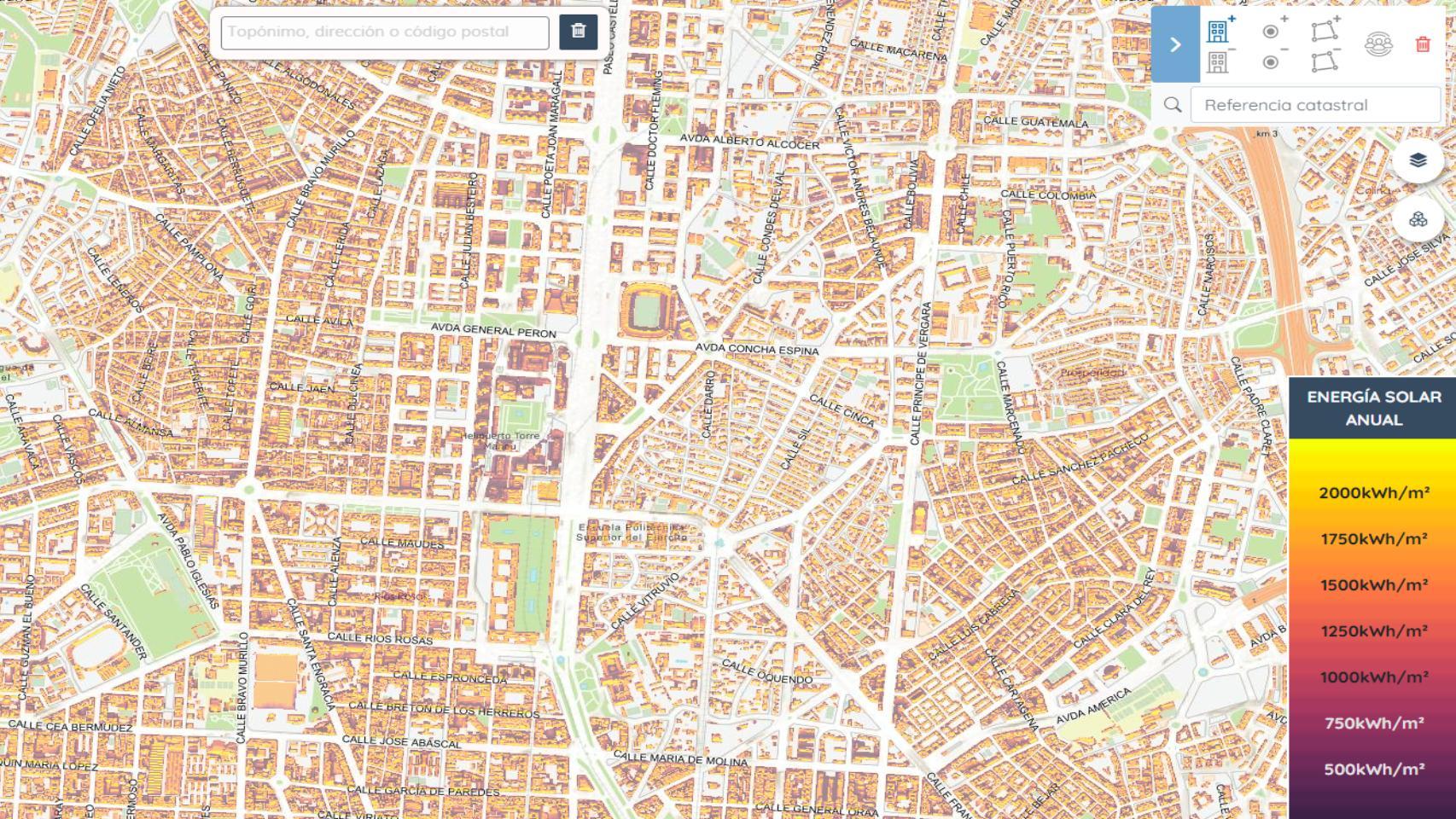The image size is (1456, 819).
Task: Click the 2000kWh/m² yellow legend band
Action: (1372, 492)
